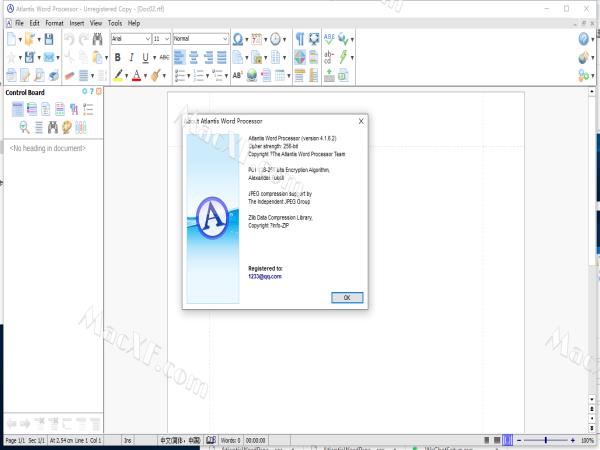Image resolution: width=600 pixels, height=450 pixels.
Task: Click the insert table grid icon
Action: point(280,75)
